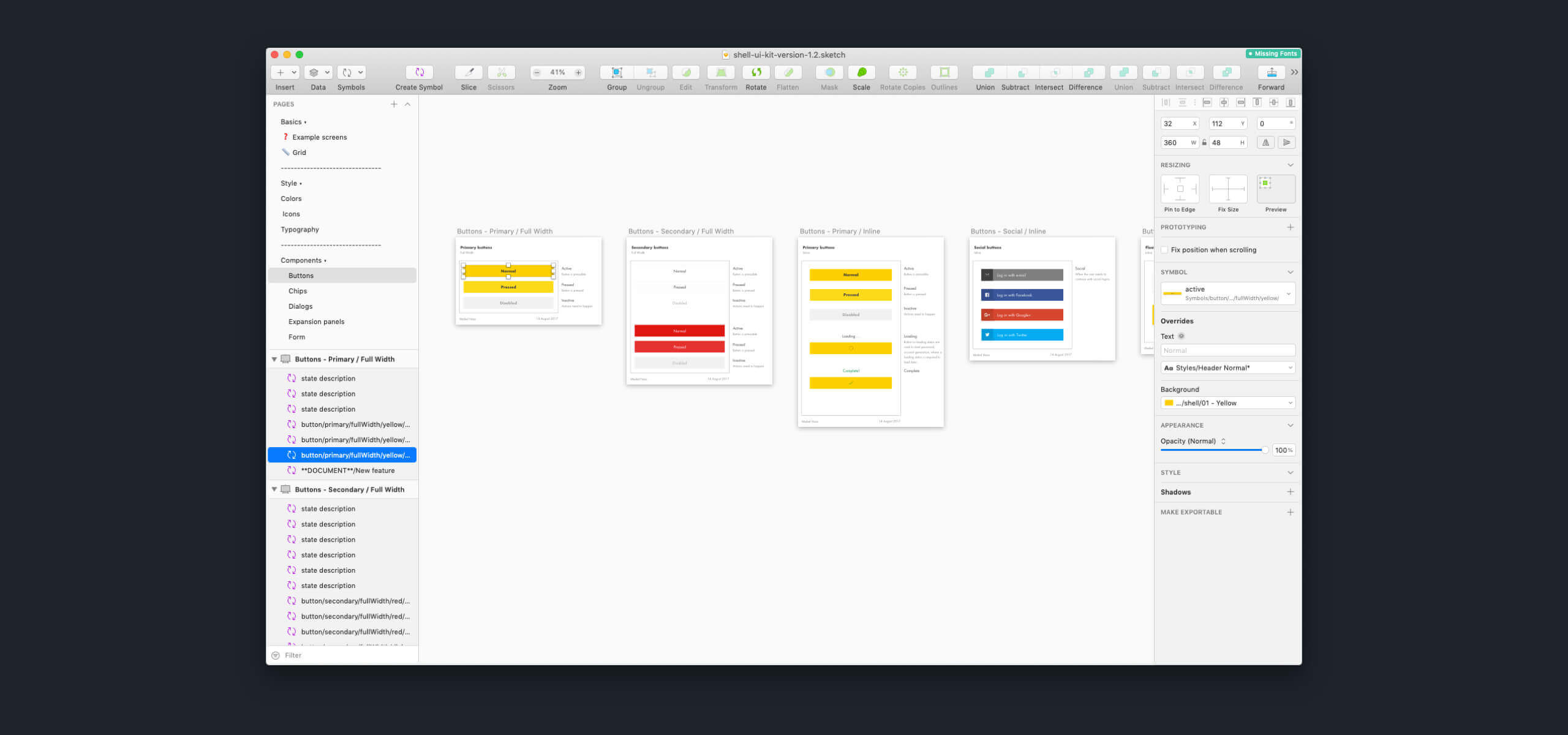Add a shadow style

point(1291,492)
